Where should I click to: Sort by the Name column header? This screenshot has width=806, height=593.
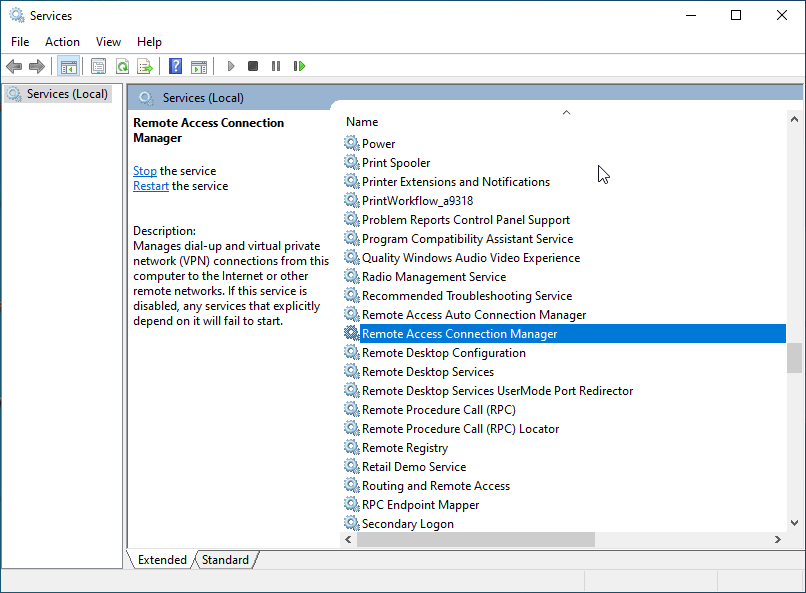click(362, 122)
